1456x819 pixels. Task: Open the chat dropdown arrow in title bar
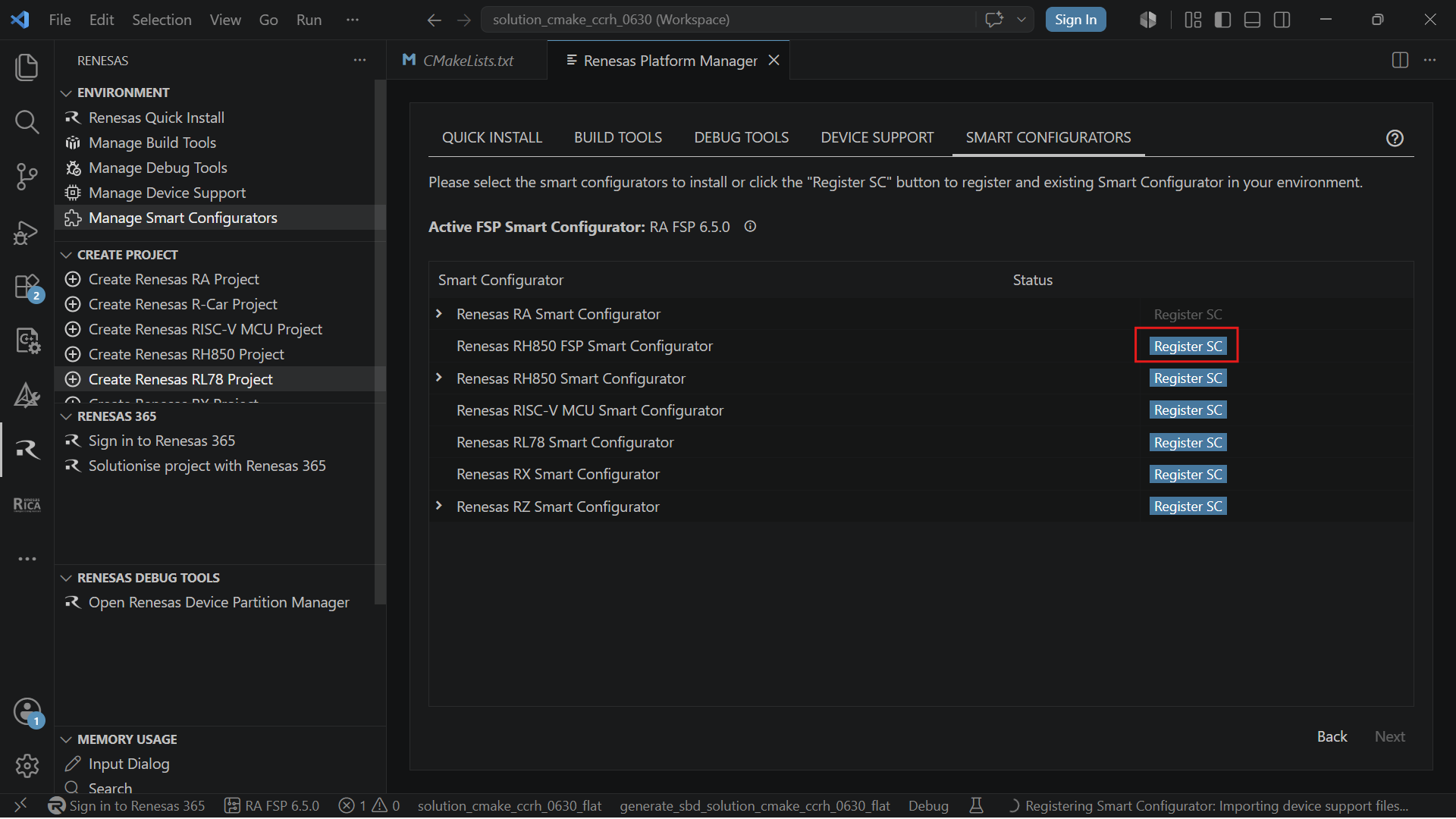[x=1021, y=20]
